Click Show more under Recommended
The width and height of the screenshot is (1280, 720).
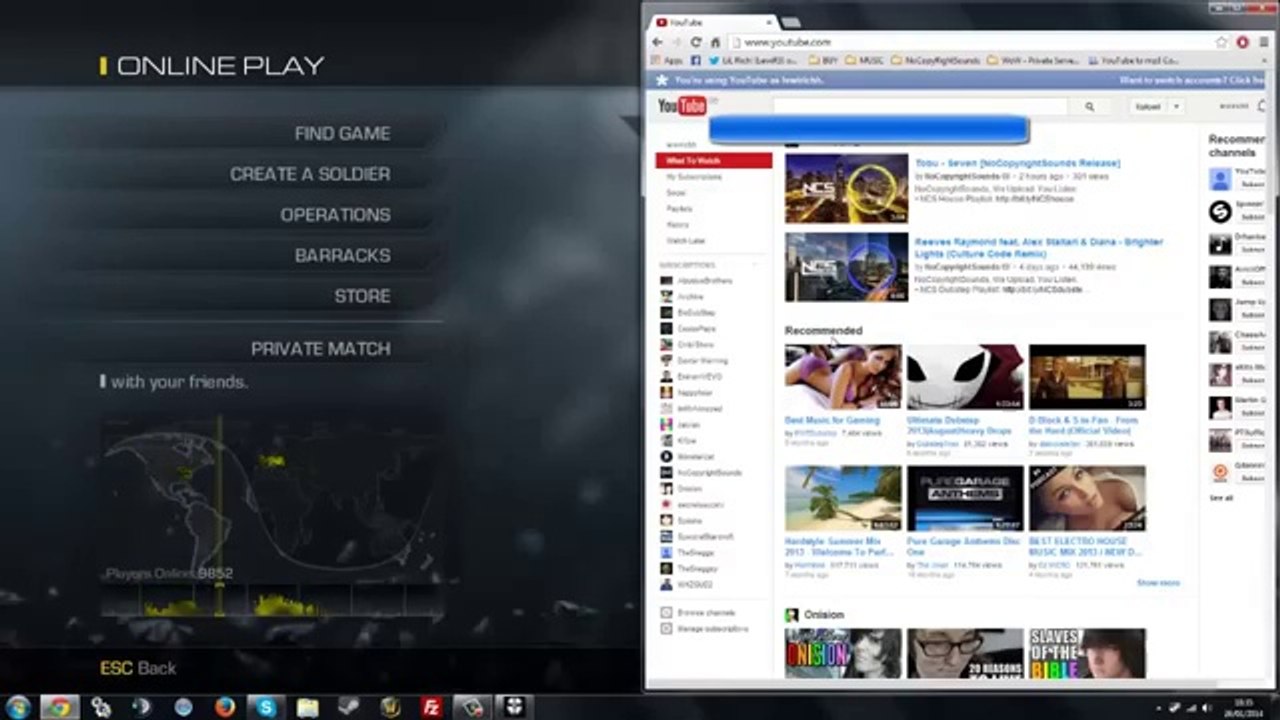tap(1158, 583)
